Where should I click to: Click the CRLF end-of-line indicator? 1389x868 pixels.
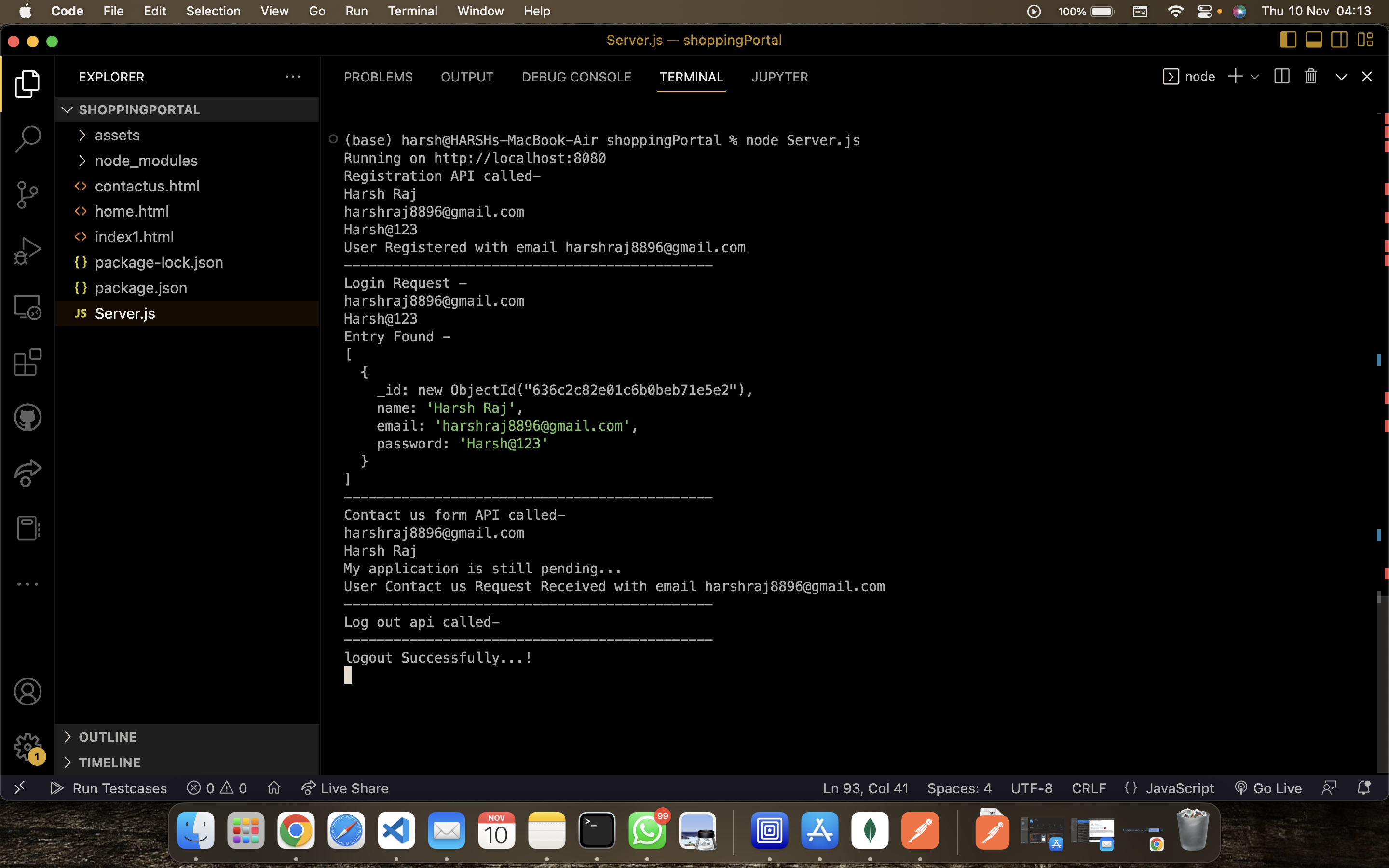[1089, 787]
